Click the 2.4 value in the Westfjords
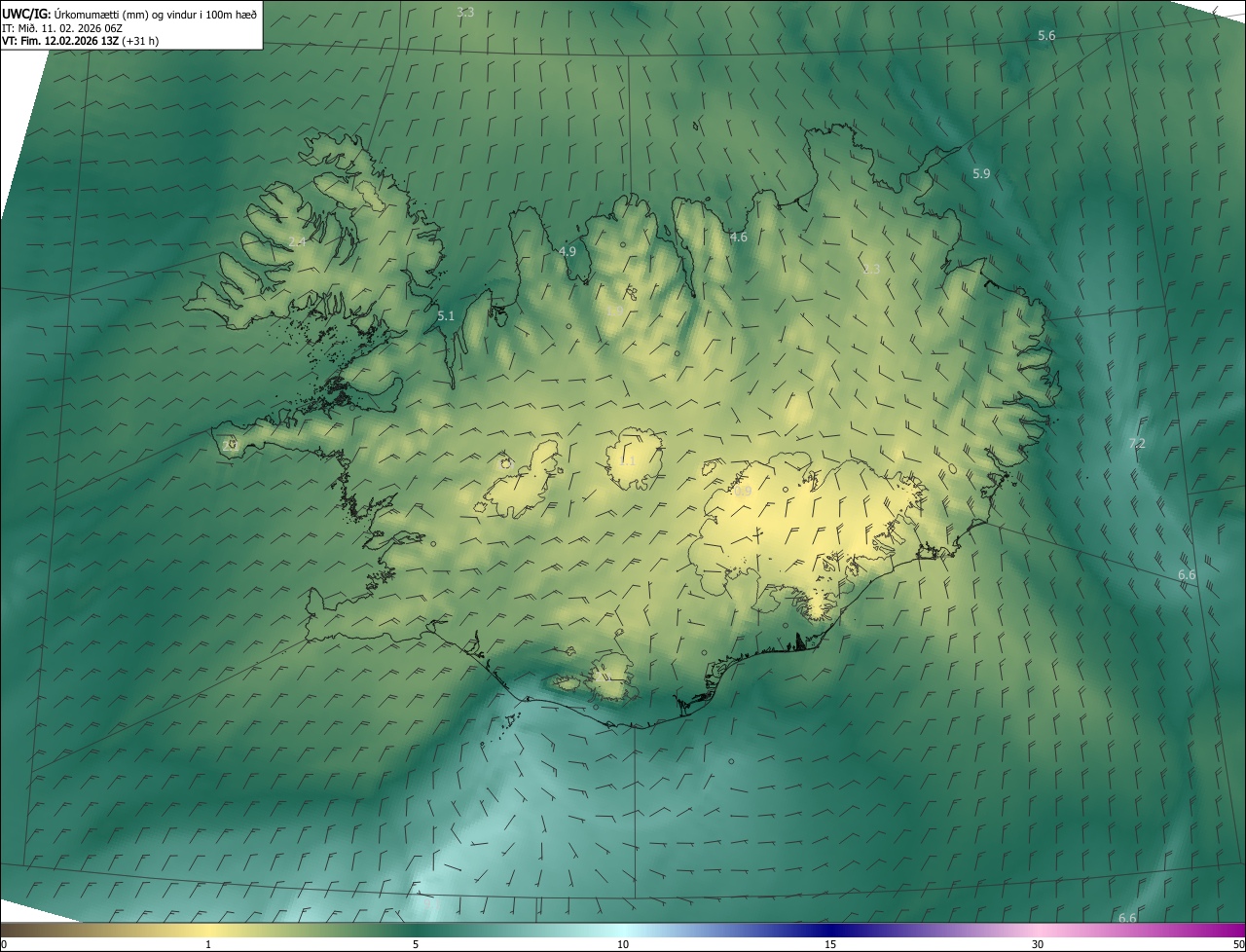This screenshot has width=1246, height=952. pos(297,241)
